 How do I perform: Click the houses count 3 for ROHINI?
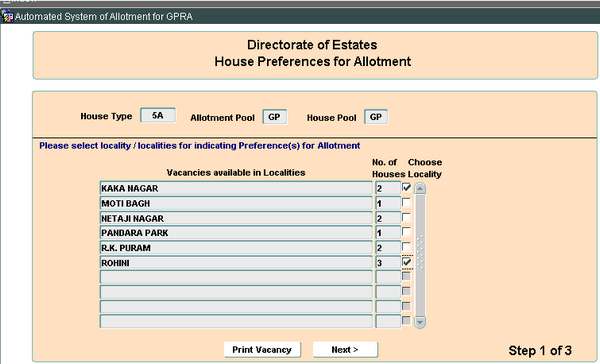(x=388, y=263)
